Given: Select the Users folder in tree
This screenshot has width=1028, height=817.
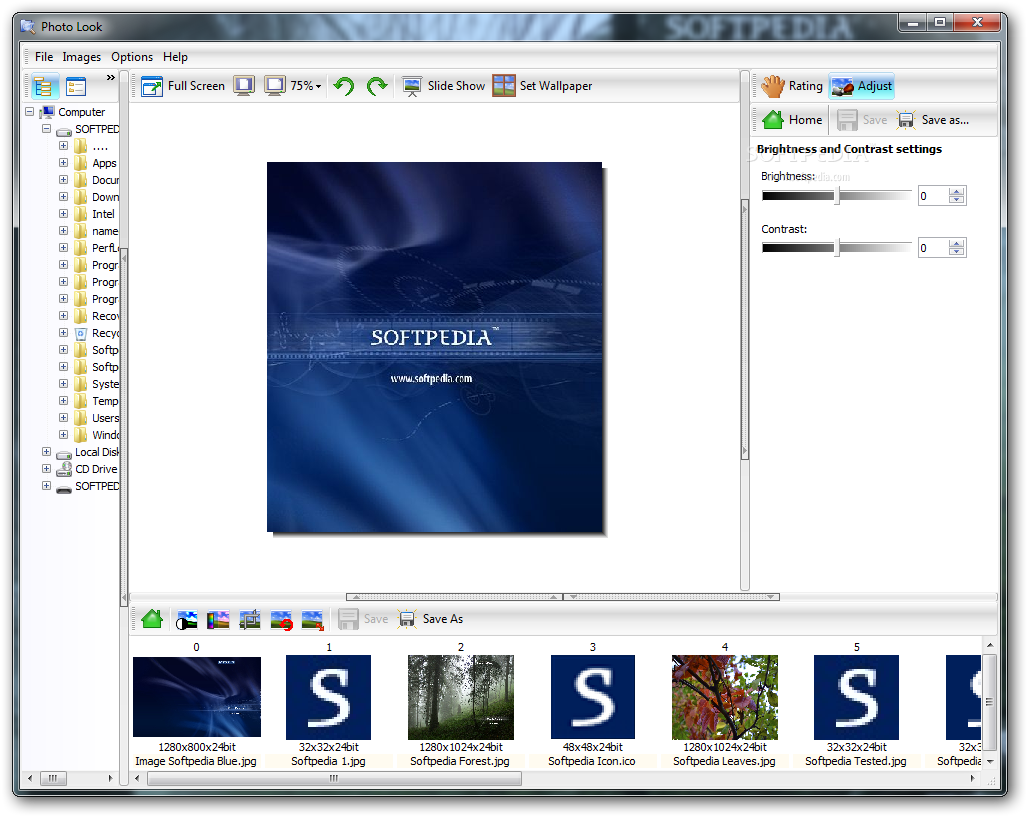Looking at the screenshot, I should point(105,418).
